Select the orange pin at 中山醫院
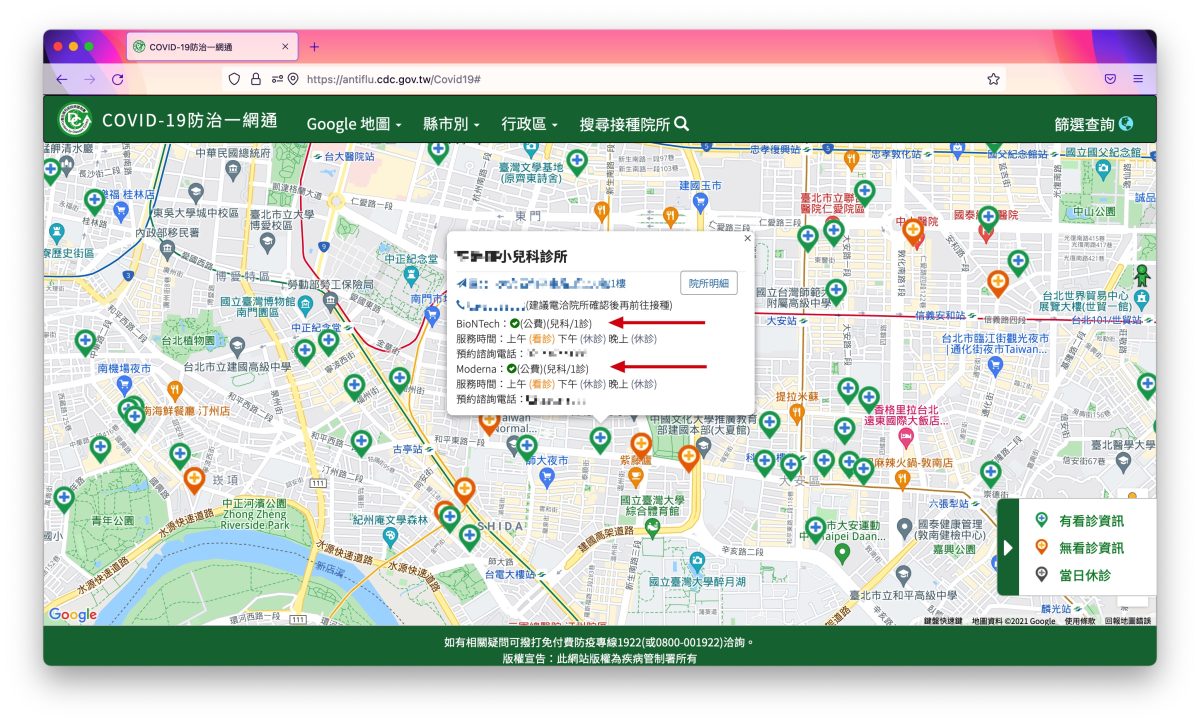This screenshot has height=723, width=1200. point(913,232)
